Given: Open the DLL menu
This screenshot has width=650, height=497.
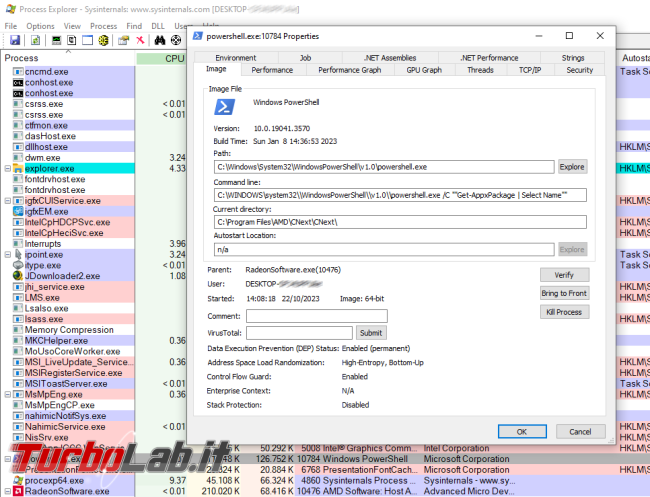Looking at the screenshot, I should [x=158, y=26].
